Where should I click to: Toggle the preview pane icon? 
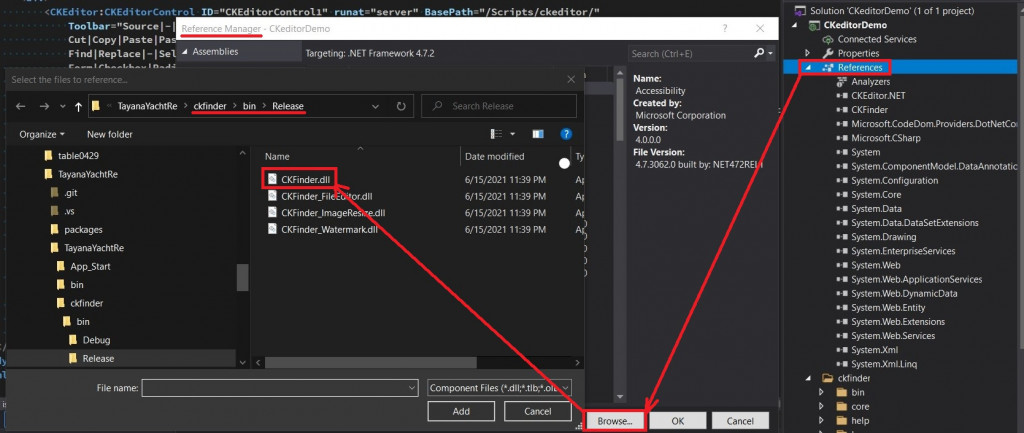pyautogui.click(x=538, y=134)
